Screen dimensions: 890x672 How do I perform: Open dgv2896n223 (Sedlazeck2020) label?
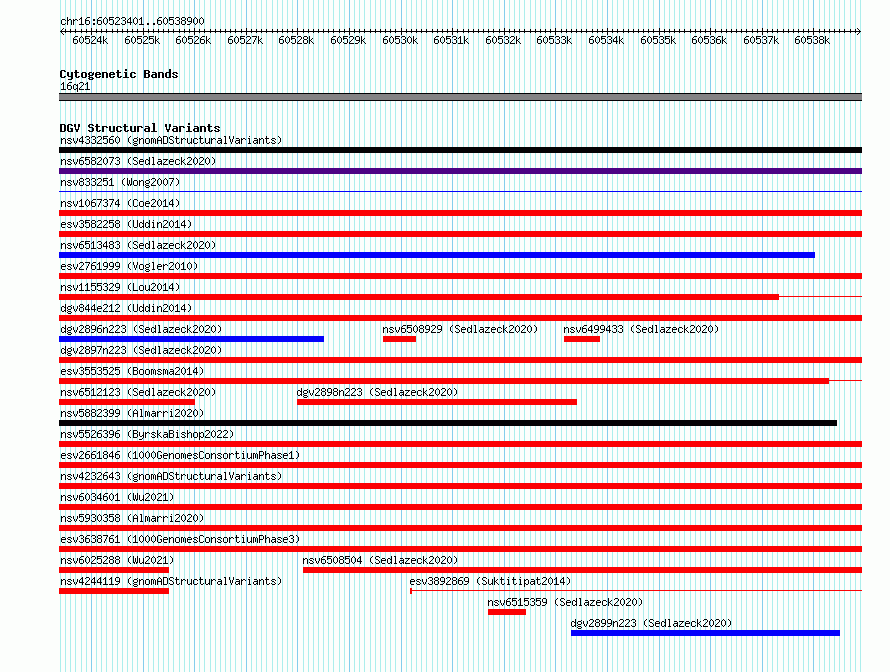tap(141, 329)
